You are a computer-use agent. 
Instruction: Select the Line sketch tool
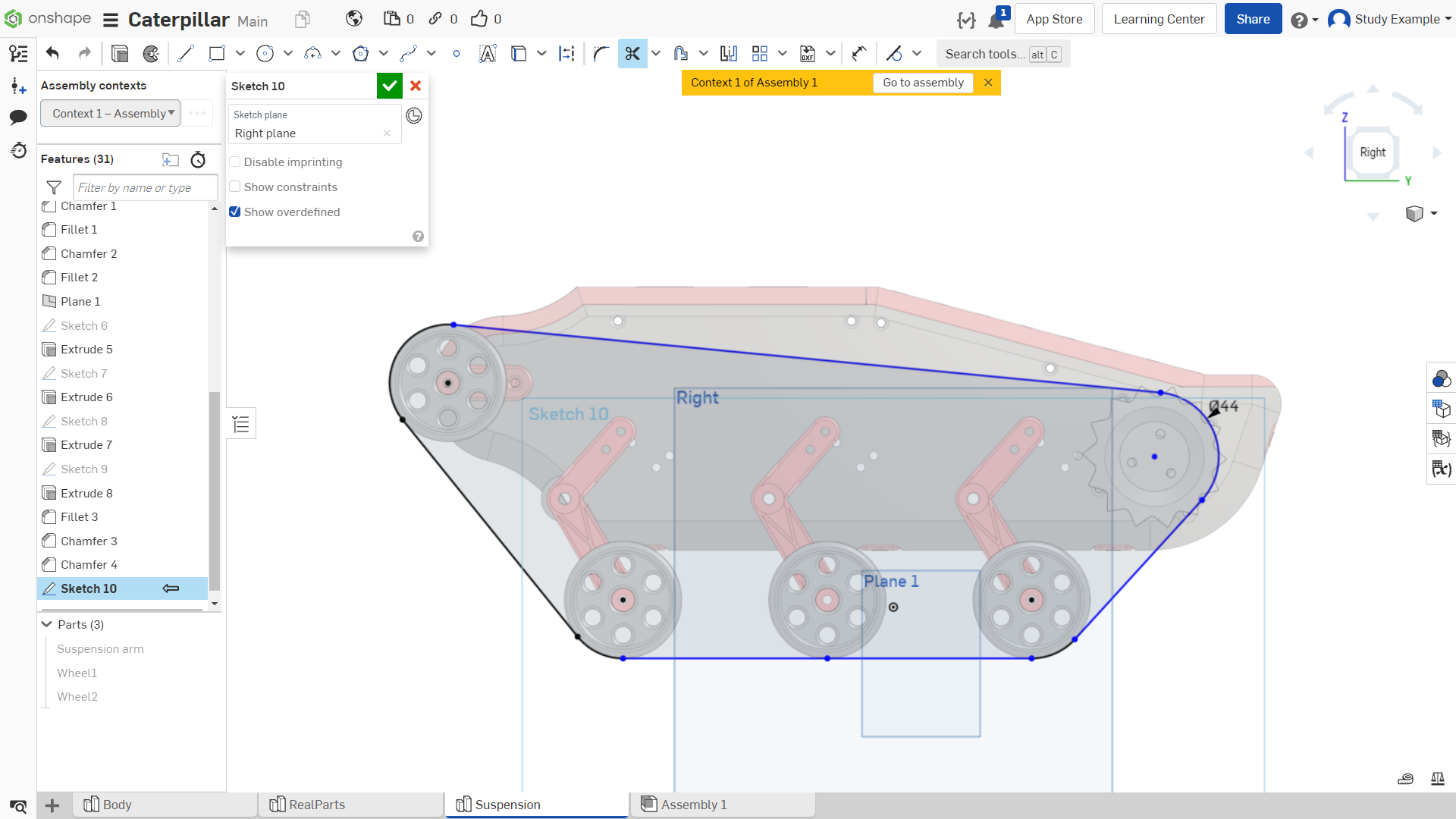pyautogui.click(x=186, y=54)
